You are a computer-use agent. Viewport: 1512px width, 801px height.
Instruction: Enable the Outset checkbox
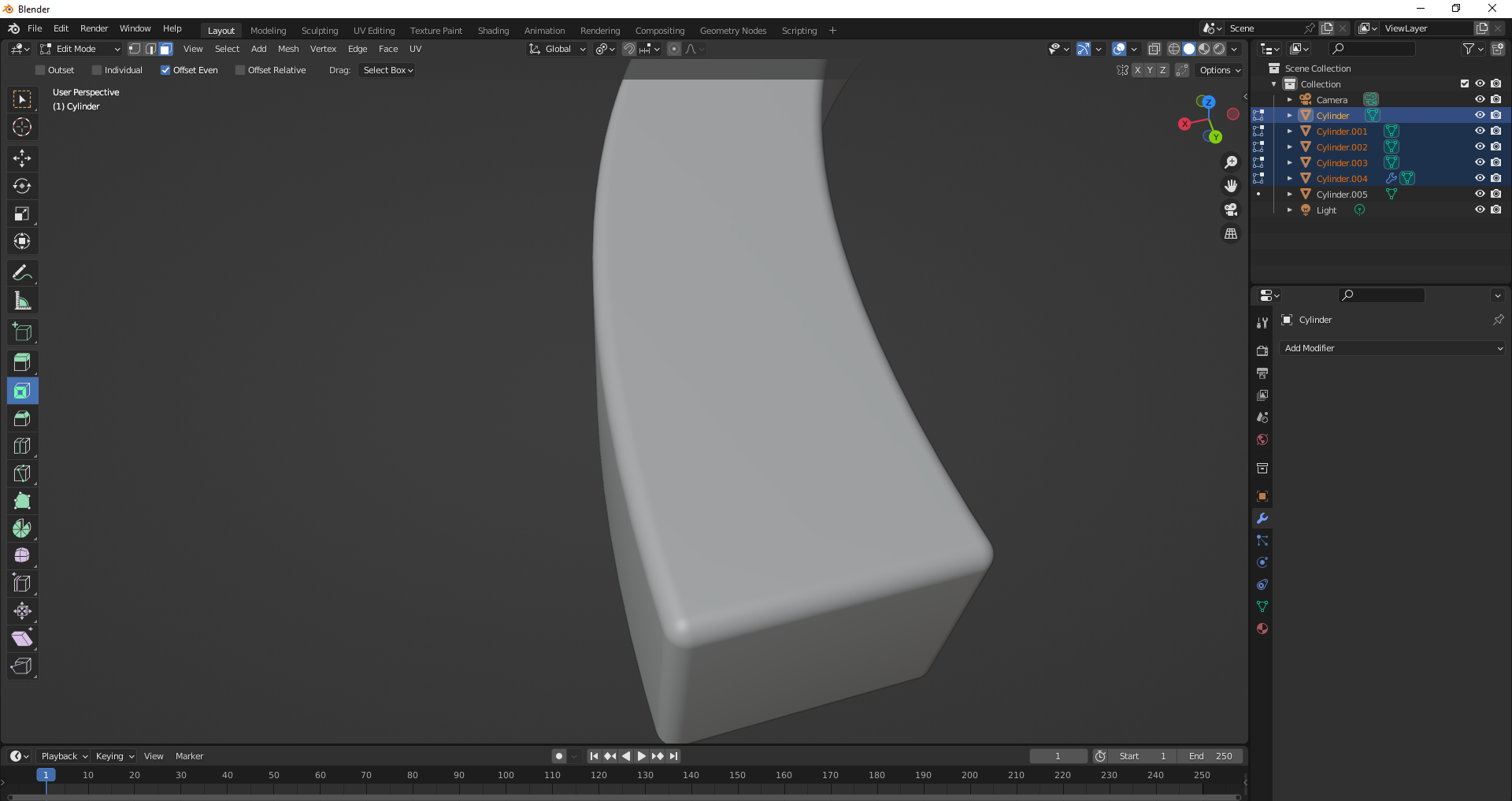pos(41,70)
